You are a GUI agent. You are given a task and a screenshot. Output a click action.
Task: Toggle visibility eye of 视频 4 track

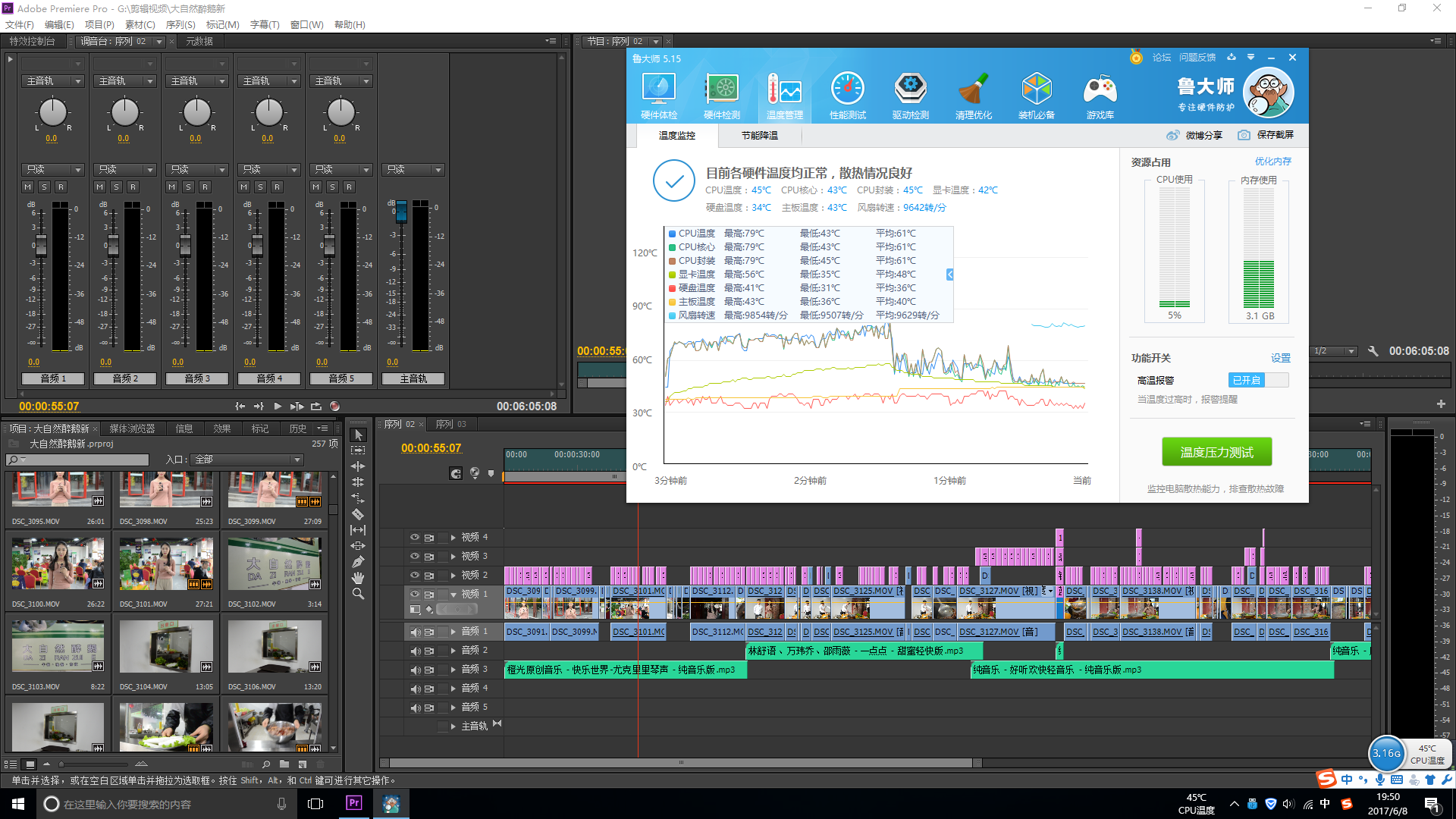tap(415, 537)
